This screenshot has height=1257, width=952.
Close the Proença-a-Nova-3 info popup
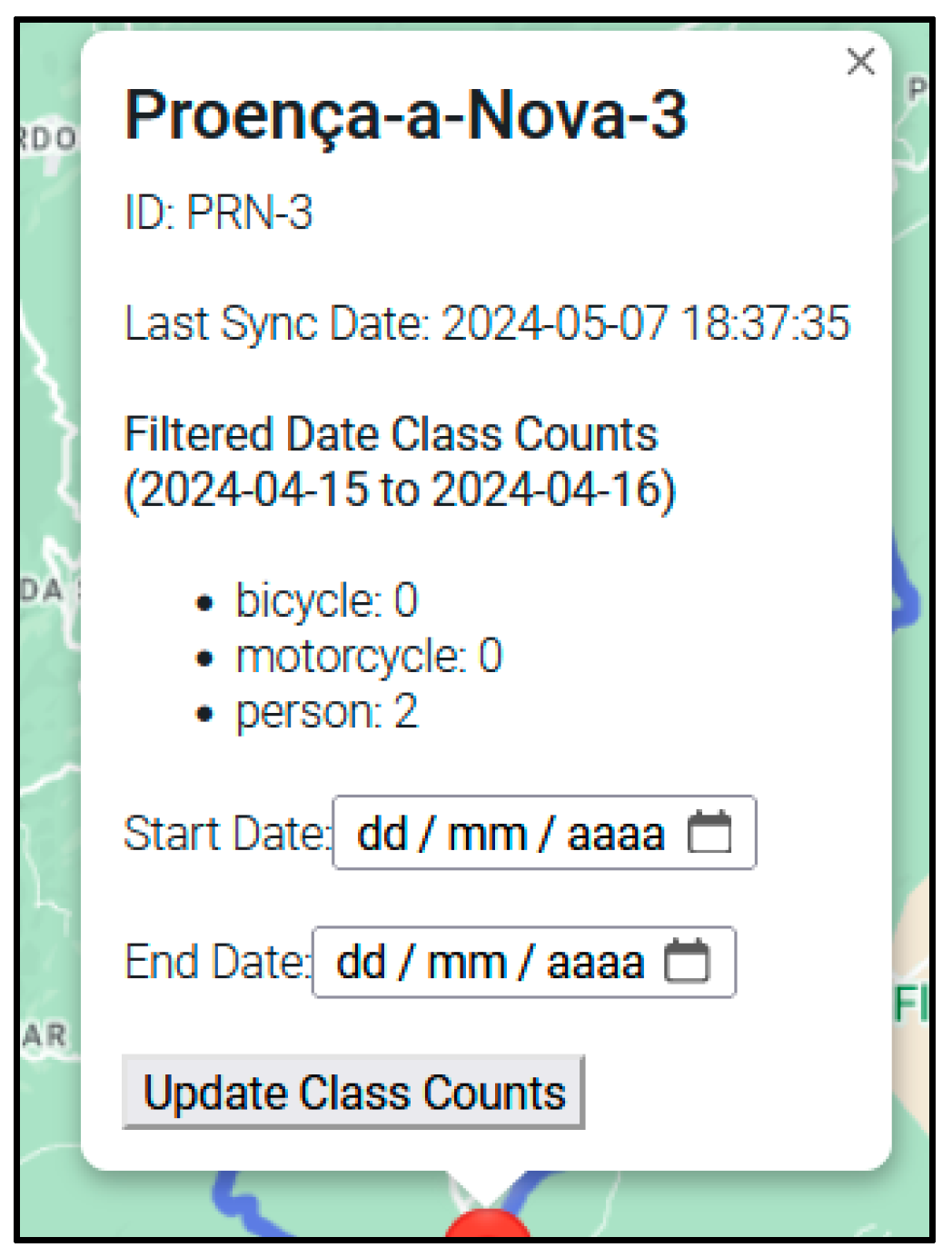859,62
